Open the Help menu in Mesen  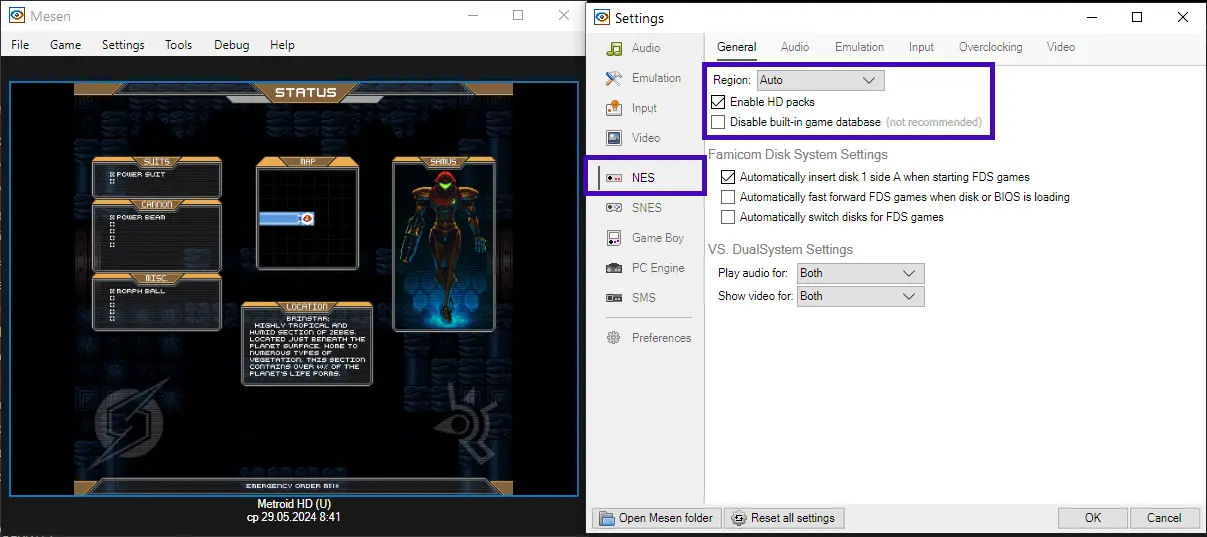(x=282, y=45)
